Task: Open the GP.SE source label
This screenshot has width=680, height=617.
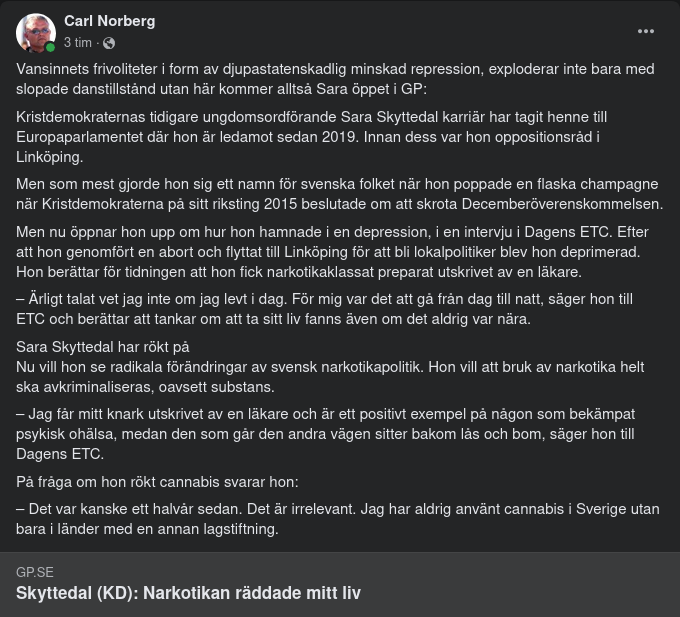Action: [x=35, y=573]
